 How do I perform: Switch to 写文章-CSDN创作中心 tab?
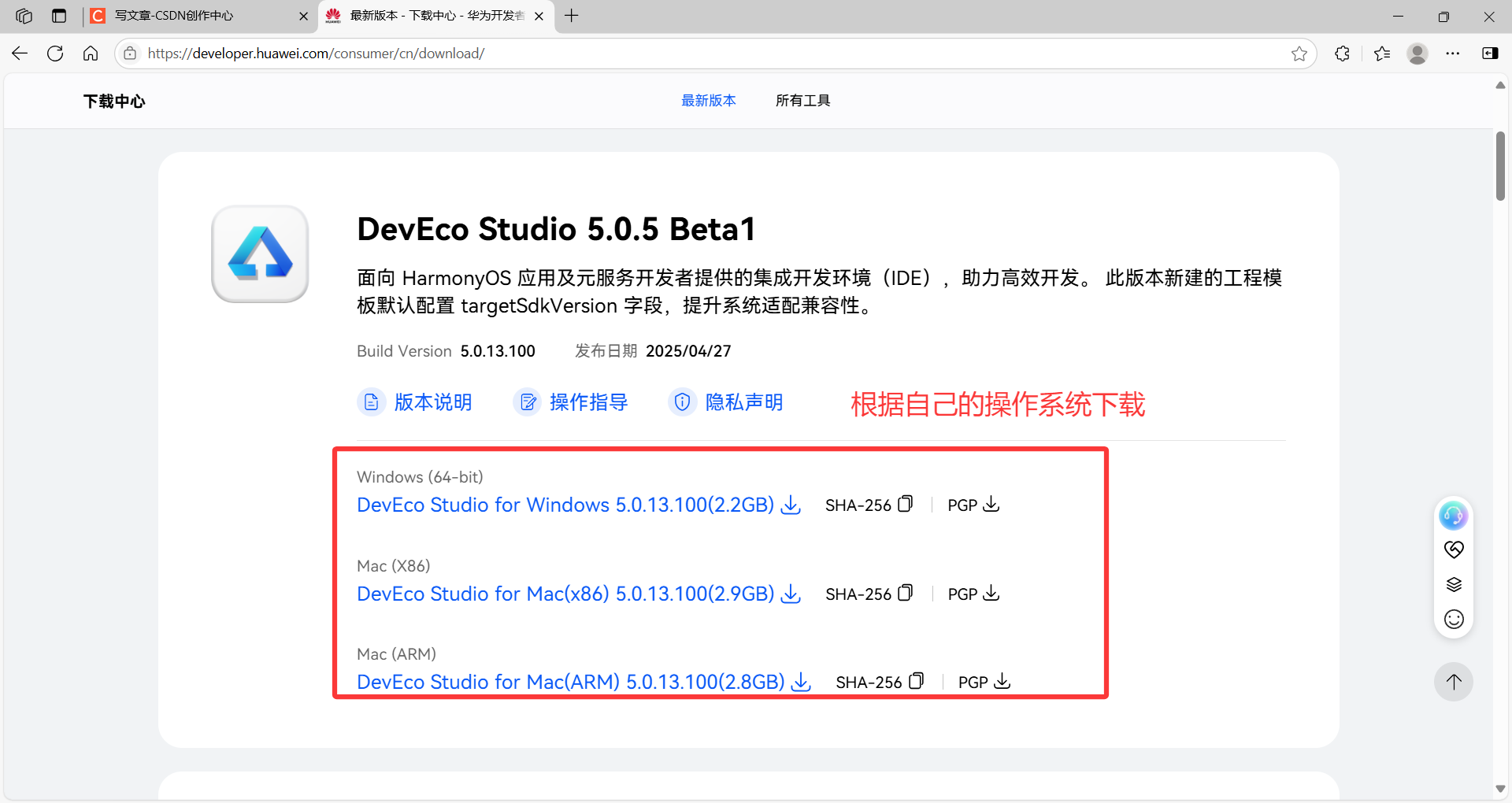pos(198,16)
